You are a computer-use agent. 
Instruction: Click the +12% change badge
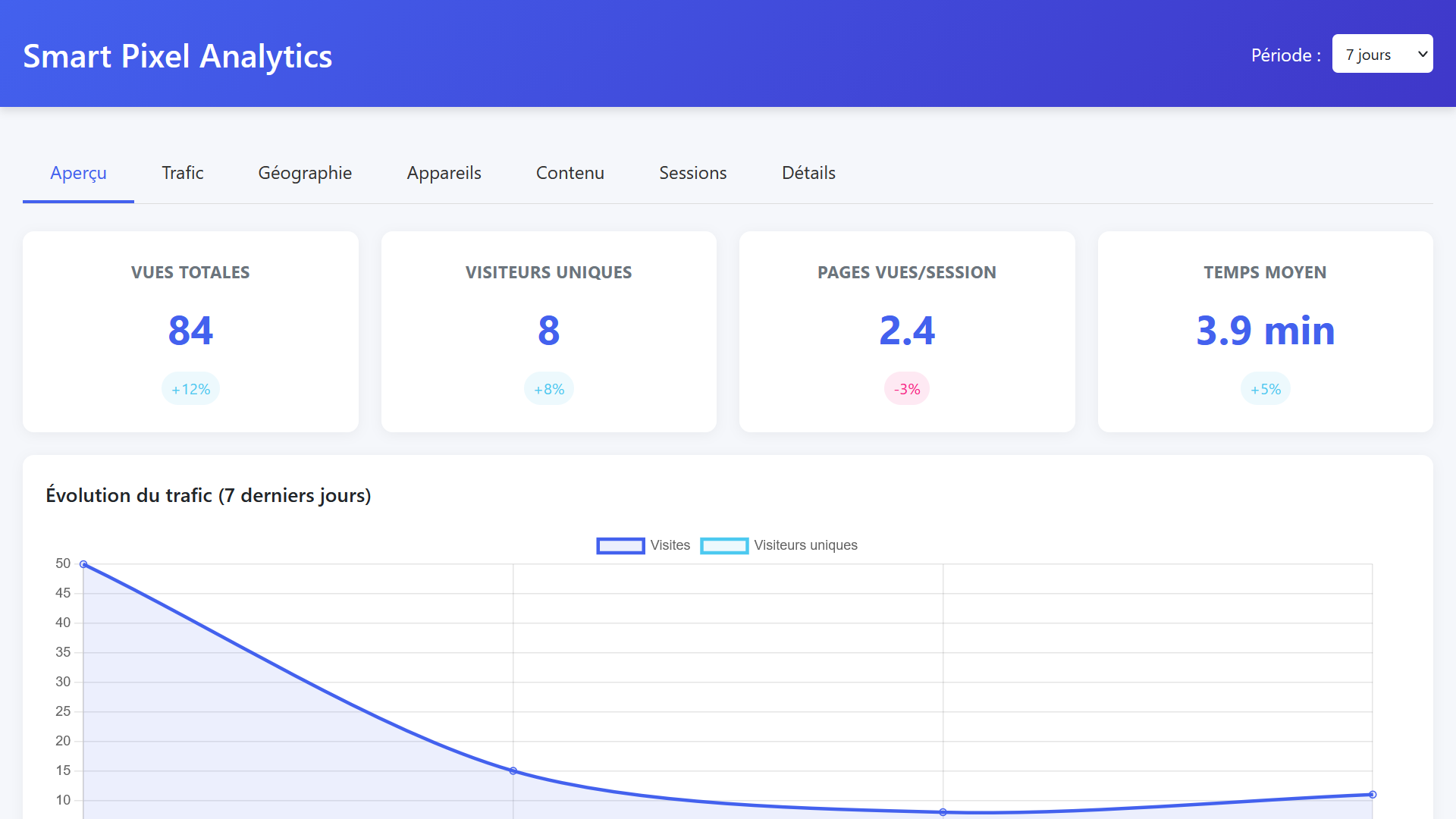point(190,389)
